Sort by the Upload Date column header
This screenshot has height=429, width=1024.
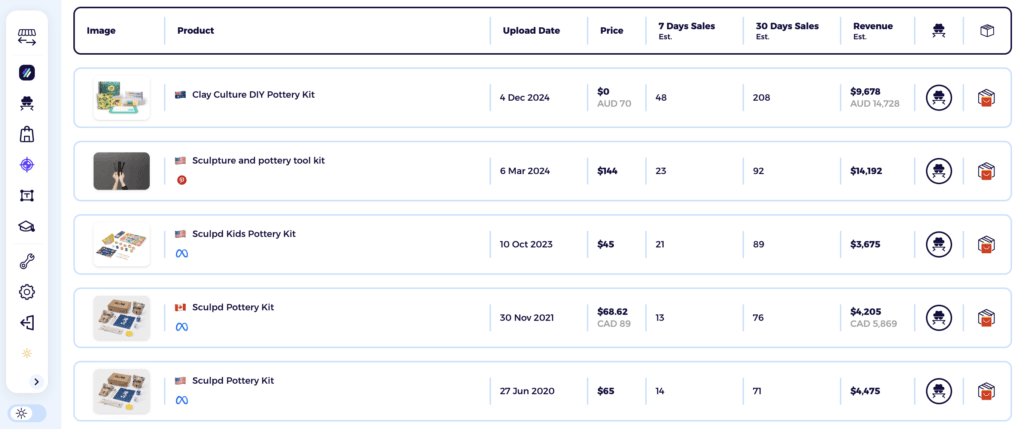(530, 31)
